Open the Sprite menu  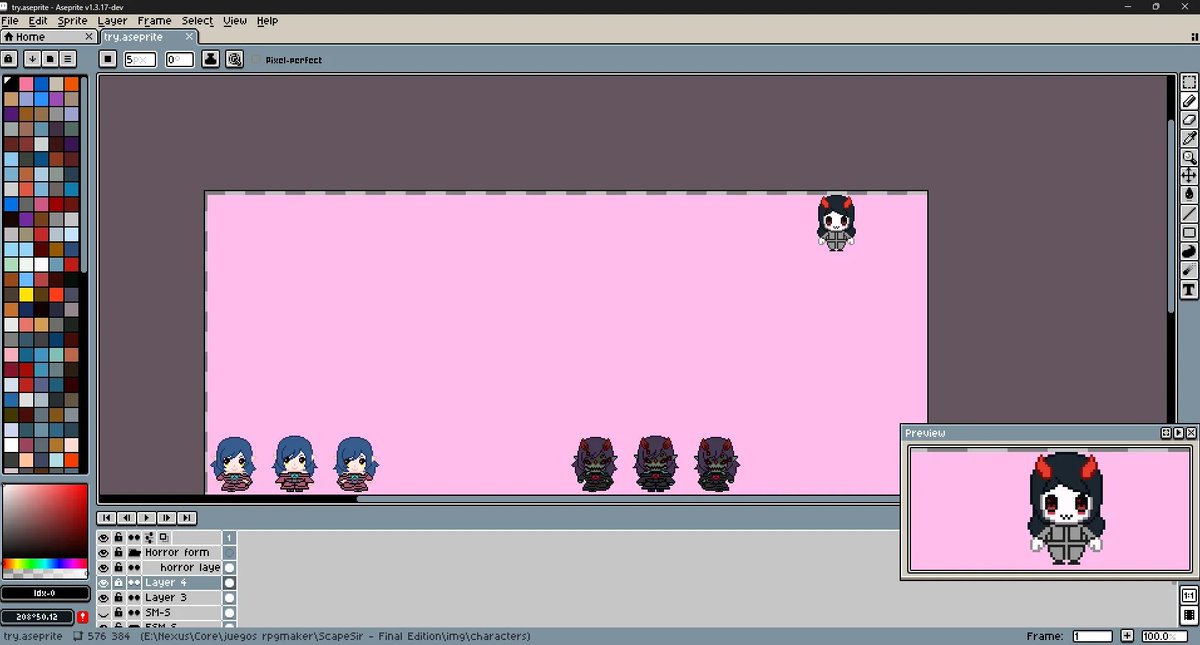click(x=72, y=20)
